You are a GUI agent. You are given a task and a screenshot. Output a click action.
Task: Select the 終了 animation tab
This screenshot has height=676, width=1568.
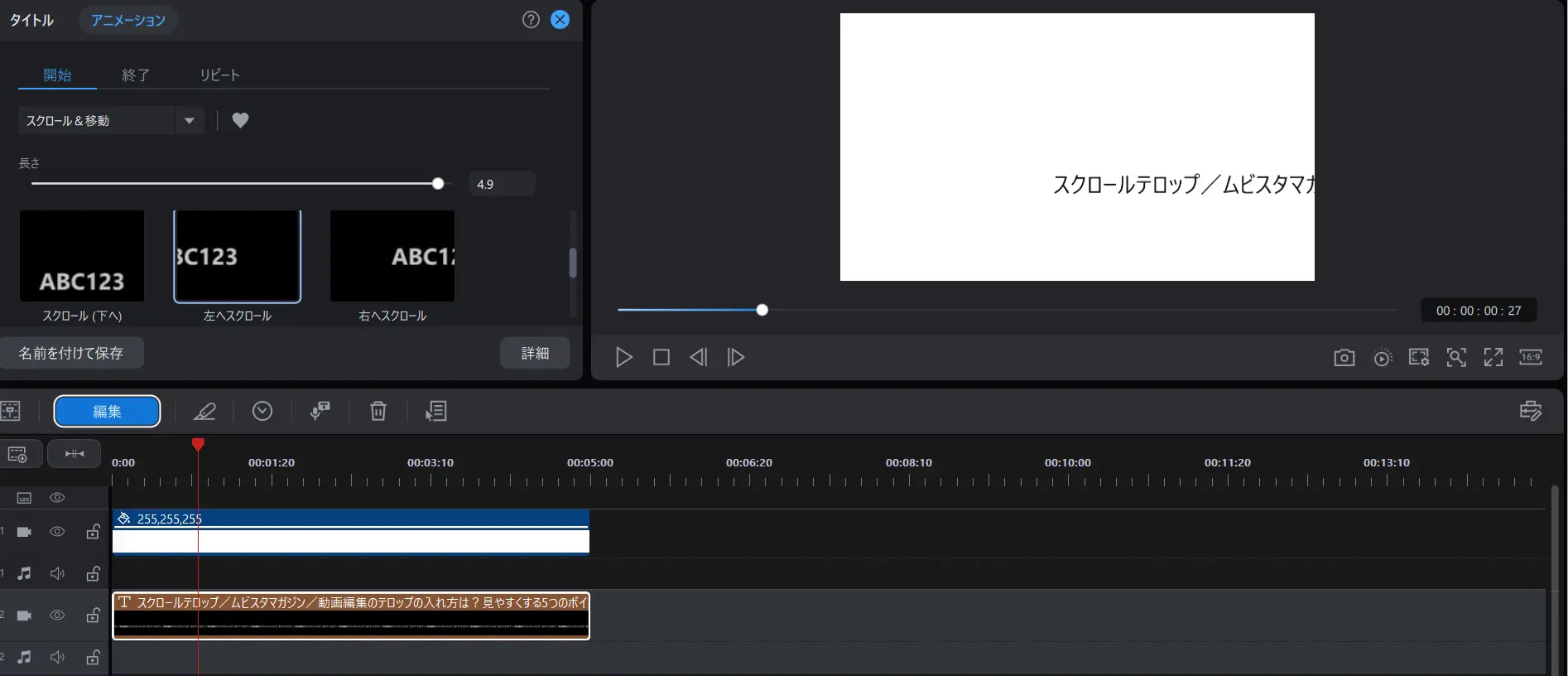point(136,75)
